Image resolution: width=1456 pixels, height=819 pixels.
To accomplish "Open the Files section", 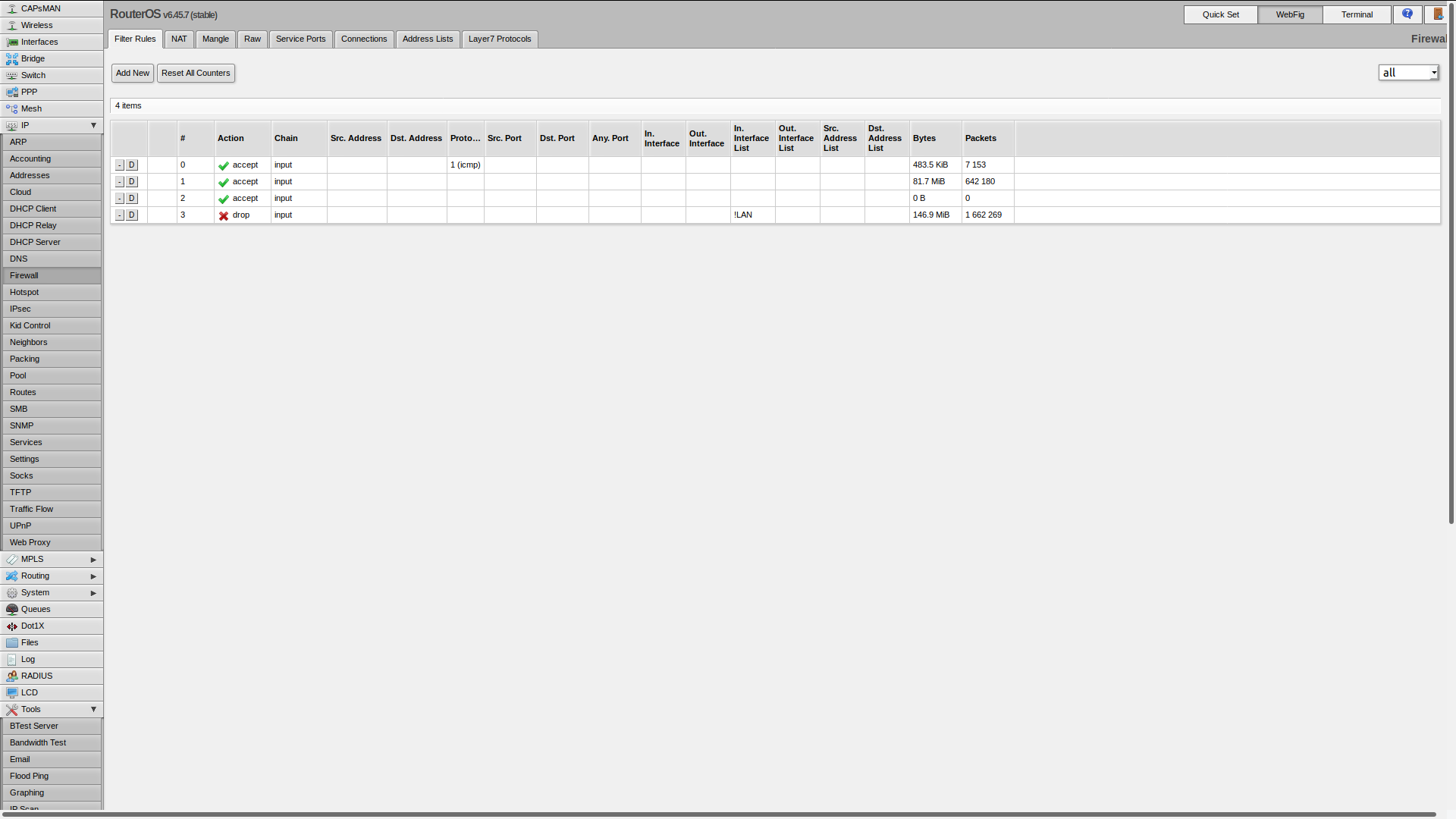I will [x=30, y=642].
